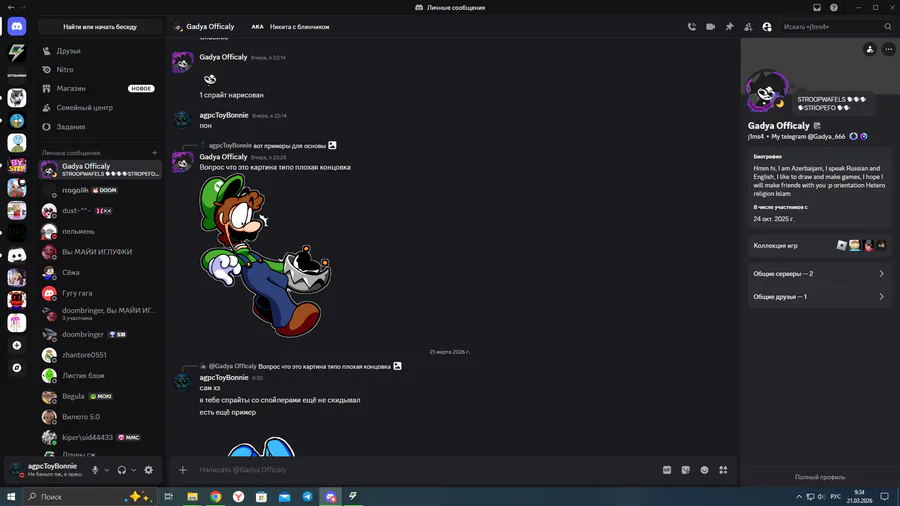This screenshot has width=900, height=506.
Task: Open the Discord inbox icon
Action: point(817,7)
